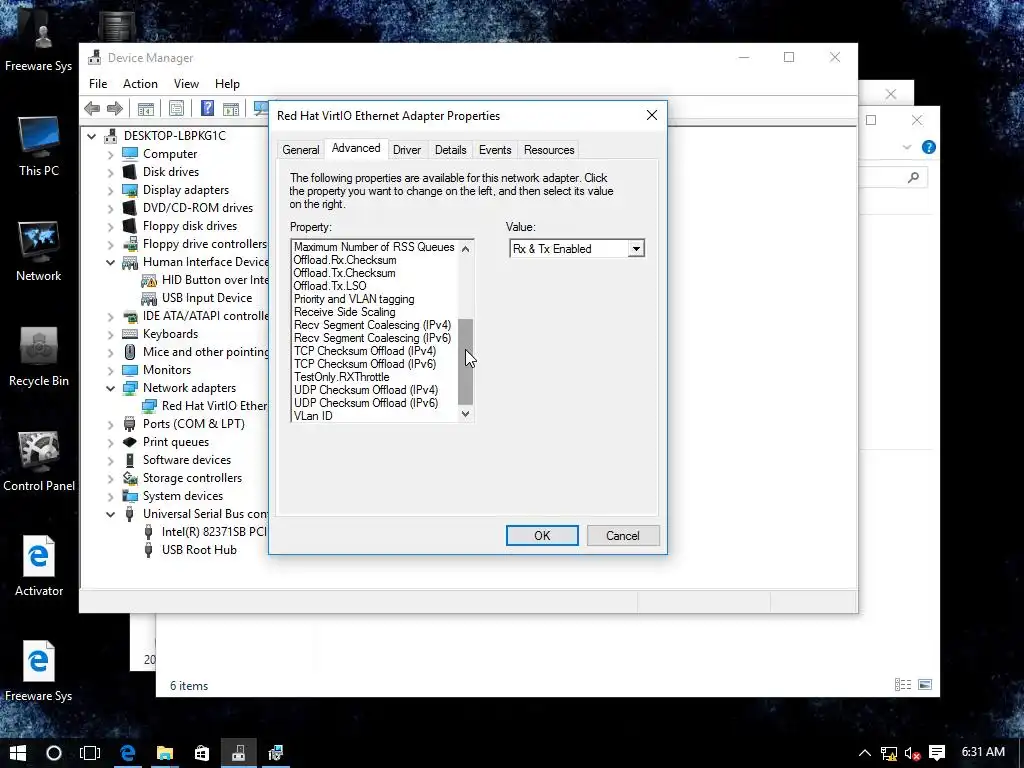Screen dimensions: 1024x768
Task: Select the Receive Side Scaling property
Action: click(344, 312)
